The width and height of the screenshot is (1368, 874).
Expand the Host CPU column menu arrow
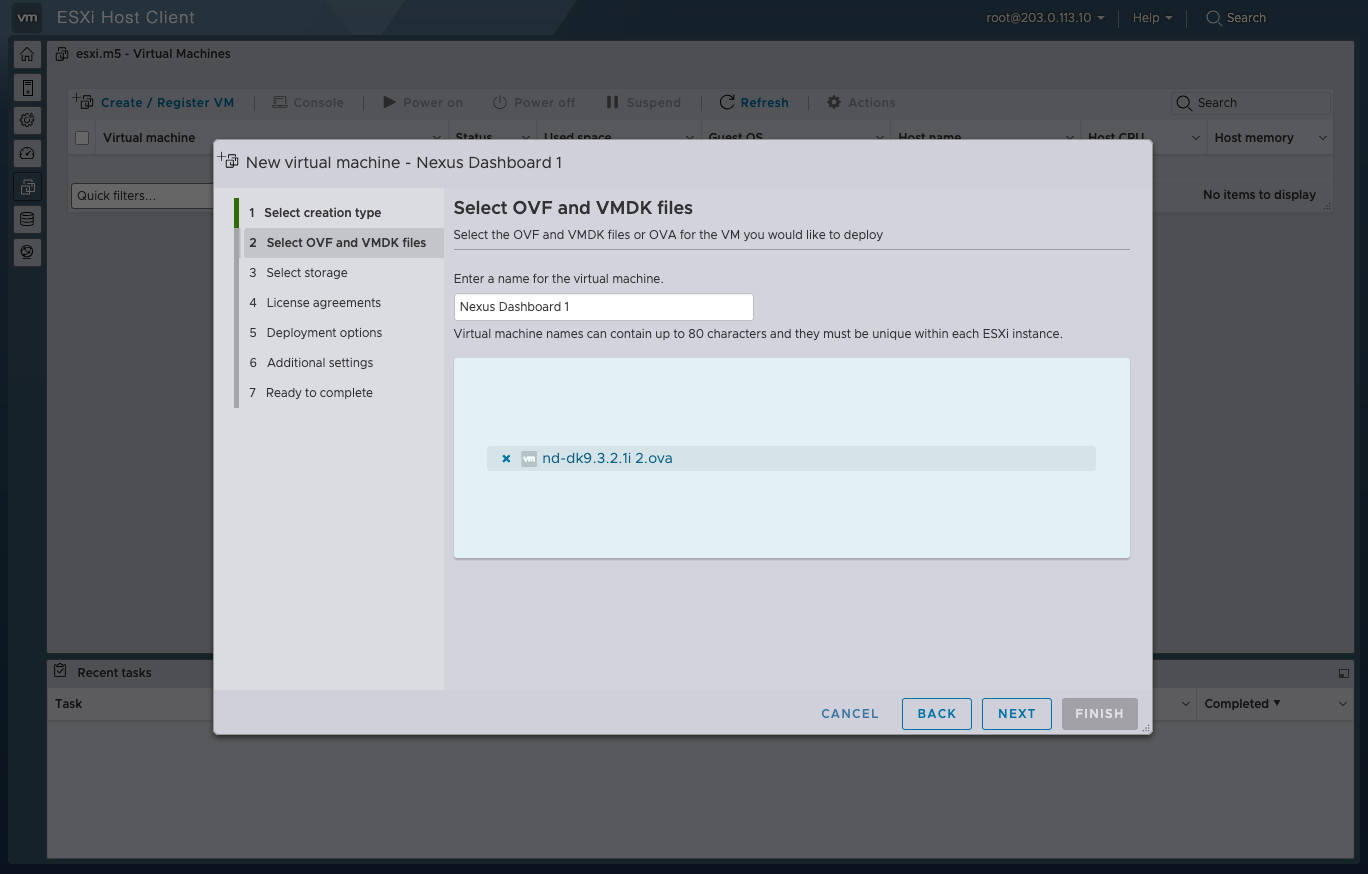coord(1196,138)
